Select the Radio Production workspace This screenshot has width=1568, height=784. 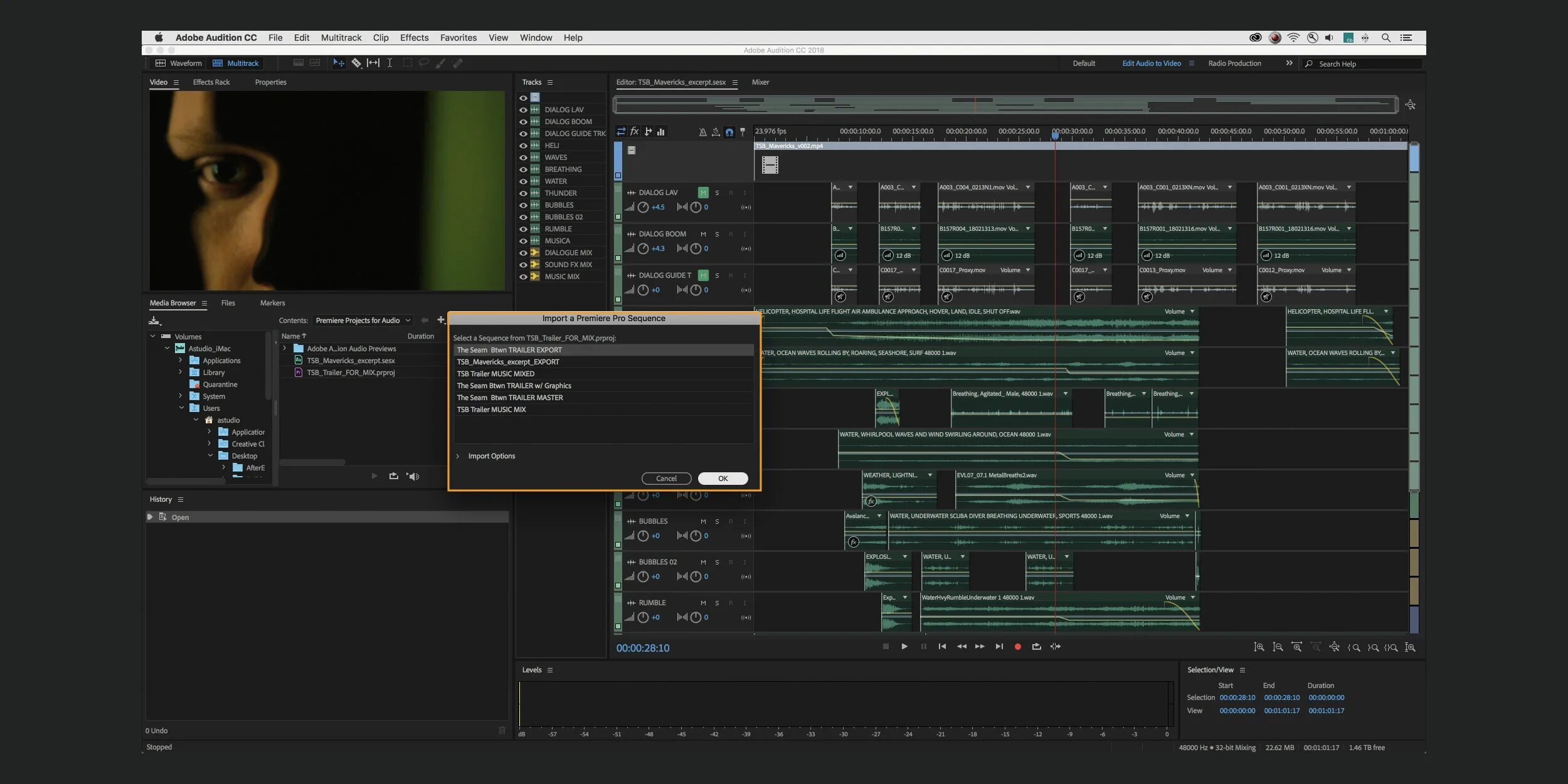tap(1234, 63)
